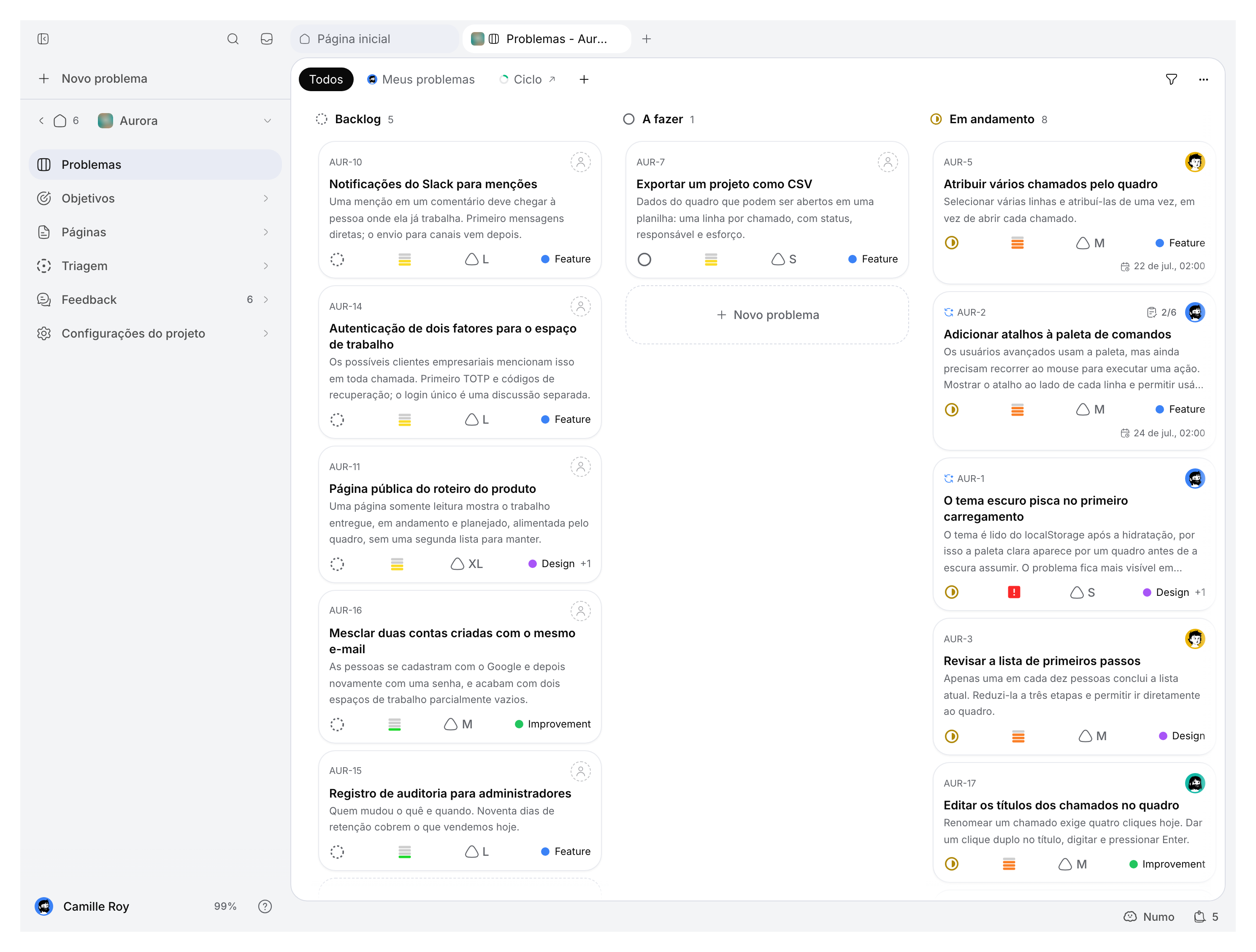Collapse the sidebar with the panel icon

(x=43, y=38)
